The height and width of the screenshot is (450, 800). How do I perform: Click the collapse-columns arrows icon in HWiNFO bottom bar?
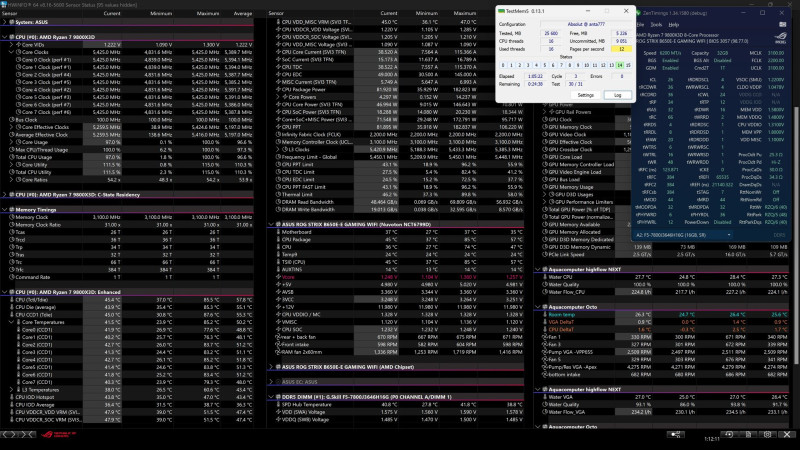(28, 434)
